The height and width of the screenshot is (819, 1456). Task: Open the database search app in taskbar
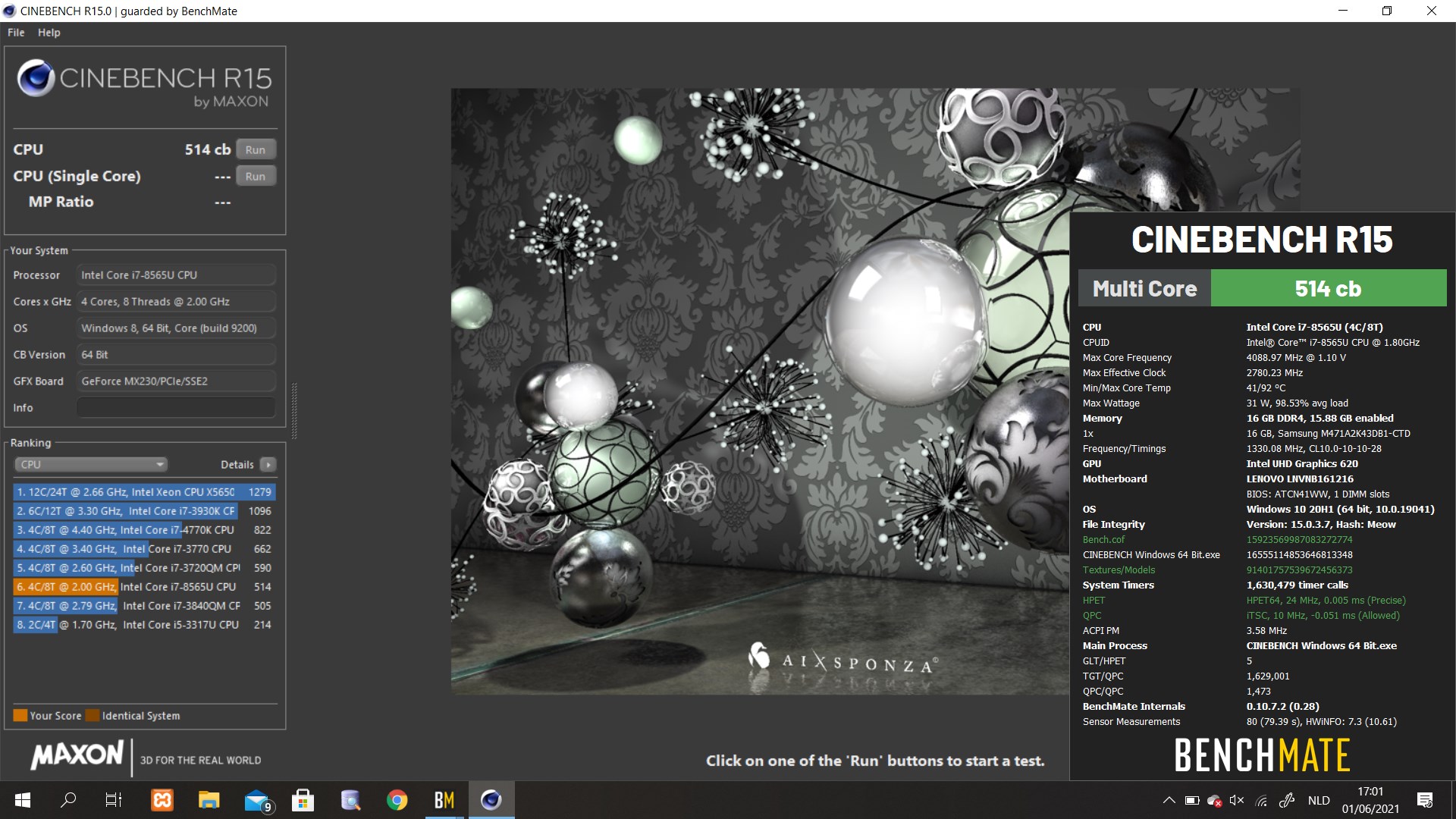pos(350,800)
